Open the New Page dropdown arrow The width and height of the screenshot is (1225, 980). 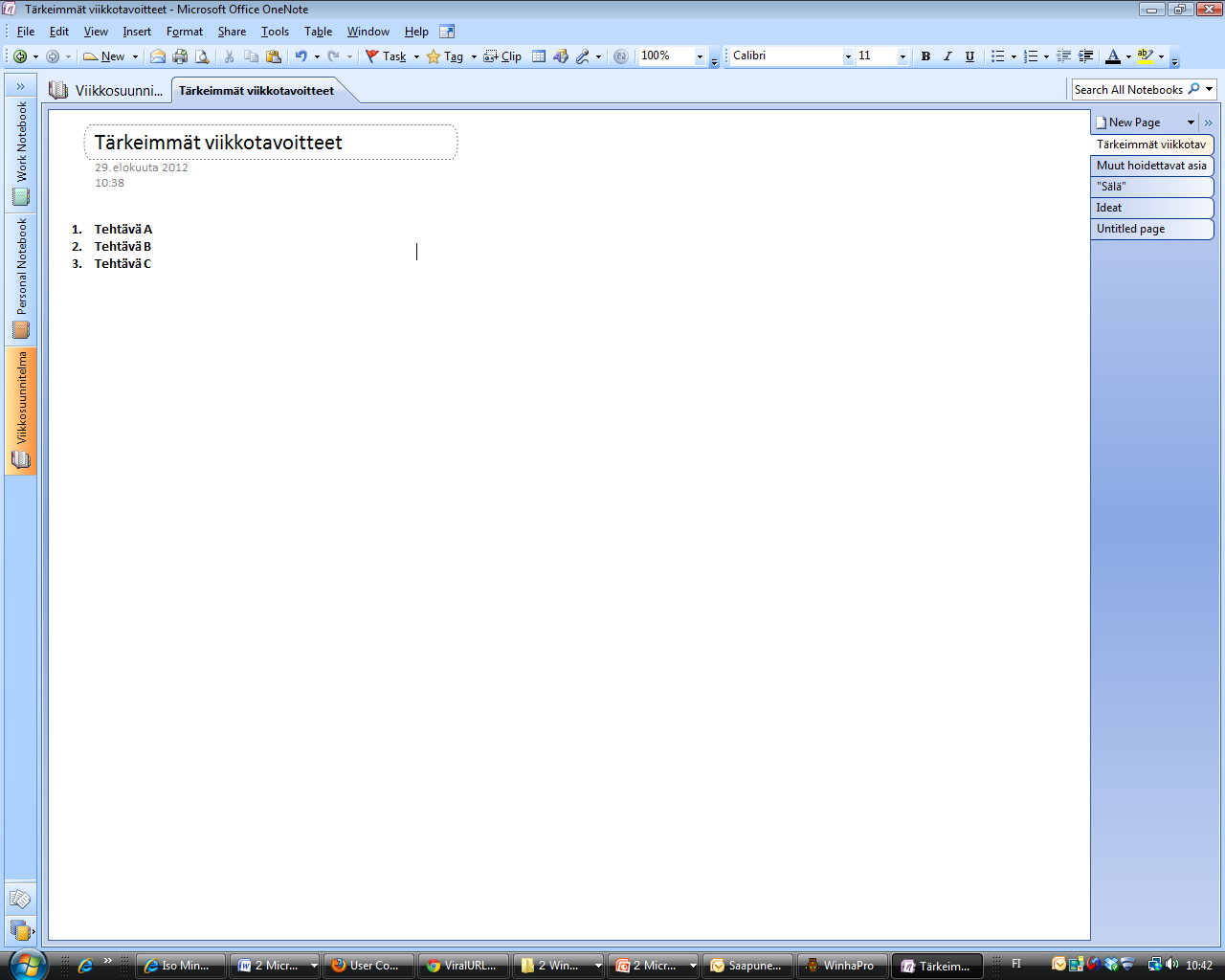pos(1191,122)
